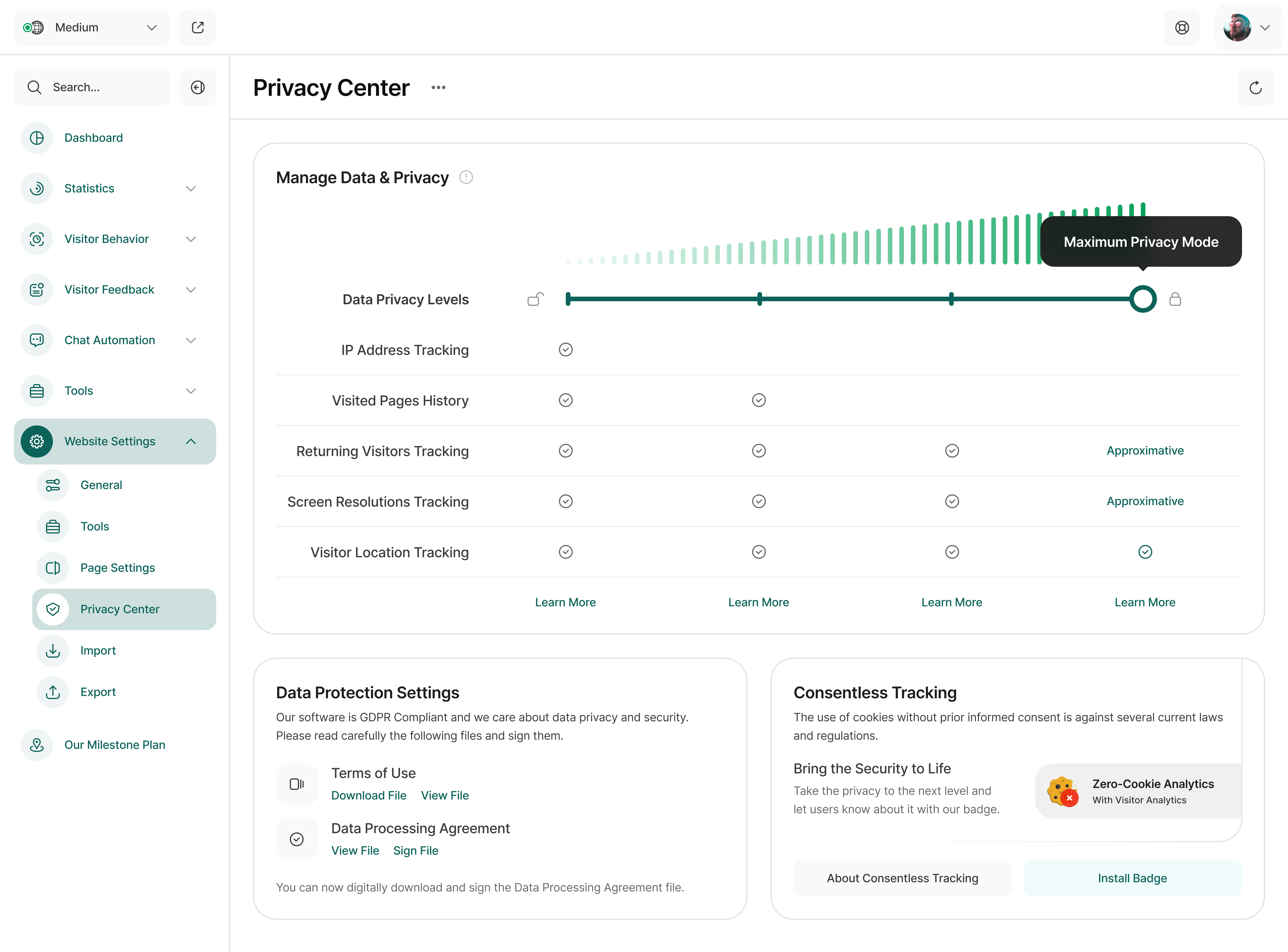The height and width of the screenshot is (952, 1288).
Task: Click the open padlock icon on the slider
Action: click(x=535, y=299)
